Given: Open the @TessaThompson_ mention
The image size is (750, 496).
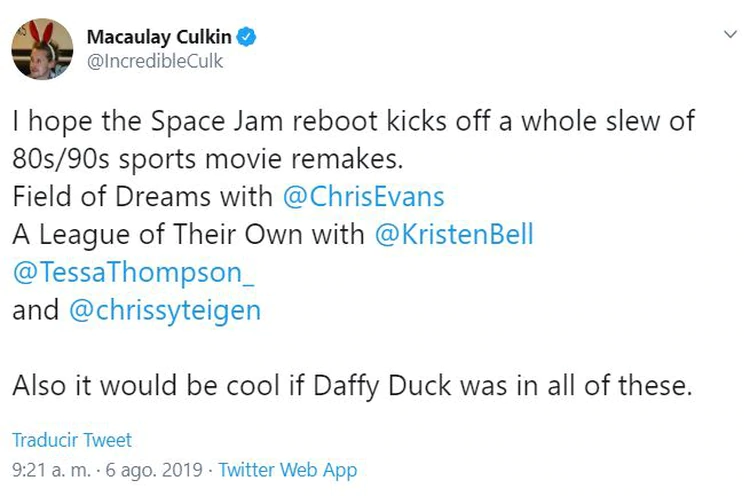Looking at the screenshot, I should 128,273.
